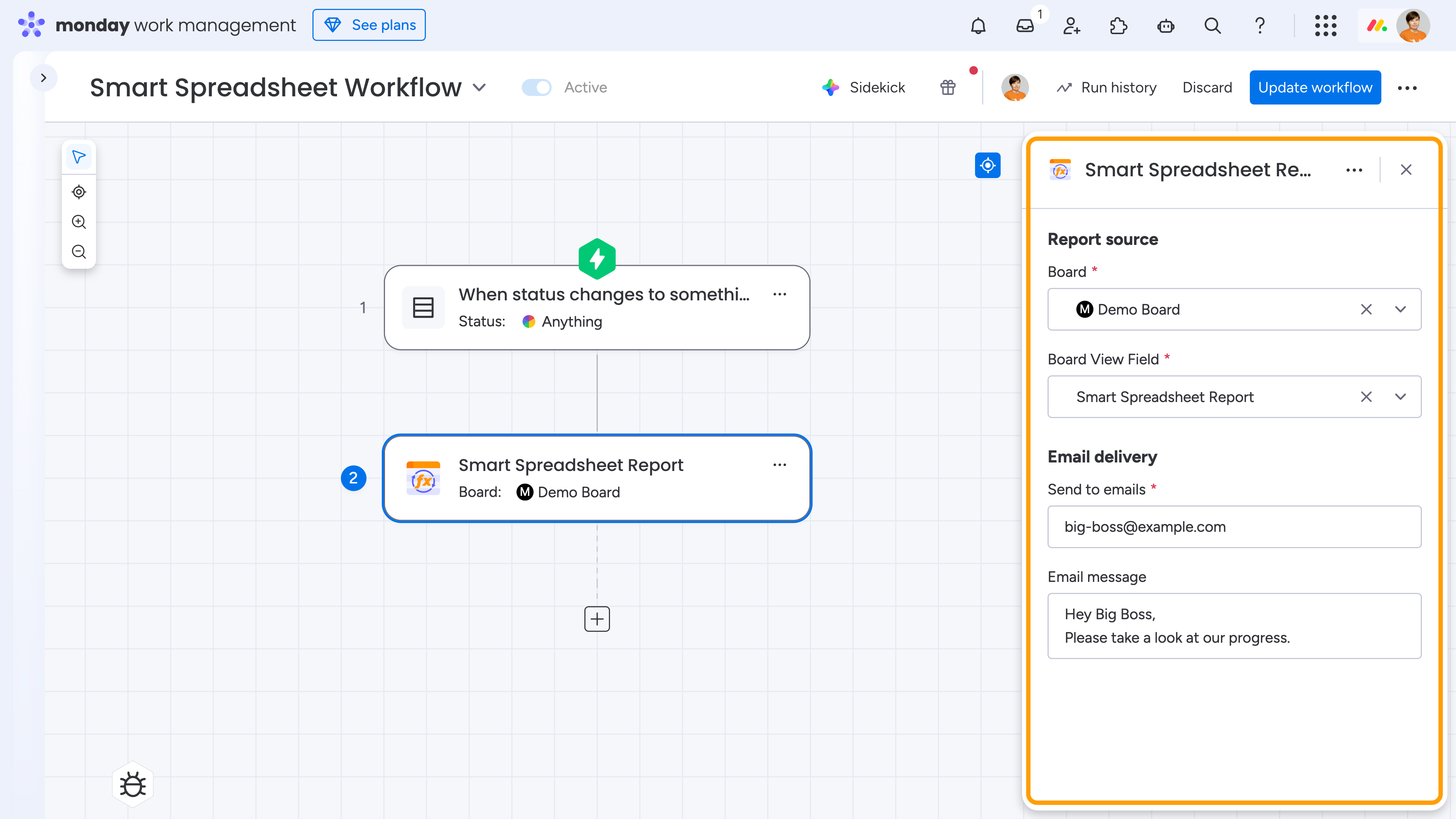Open Run history
This screenshot has height=819, width=1456.
tap(1107, 87)
